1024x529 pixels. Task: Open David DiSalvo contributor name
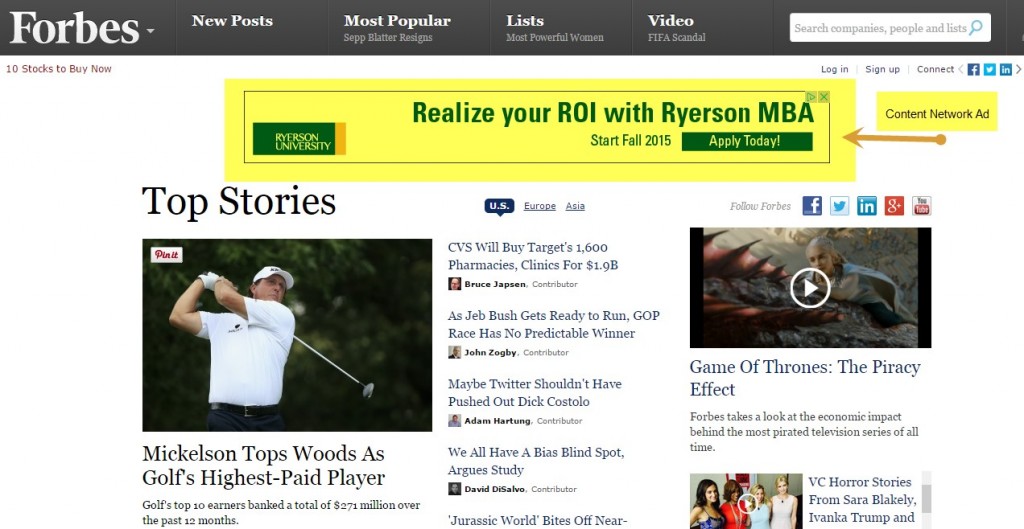(494, 489)
